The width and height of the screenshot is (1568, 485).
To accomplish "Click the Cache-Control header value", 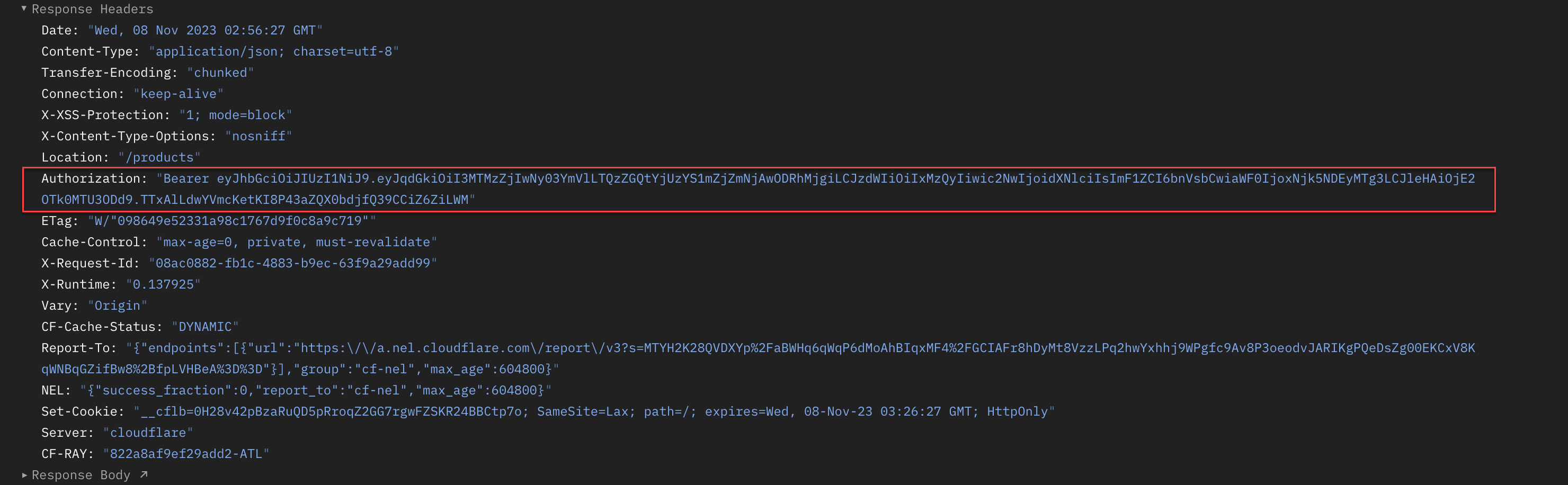I will pos(297,242).
